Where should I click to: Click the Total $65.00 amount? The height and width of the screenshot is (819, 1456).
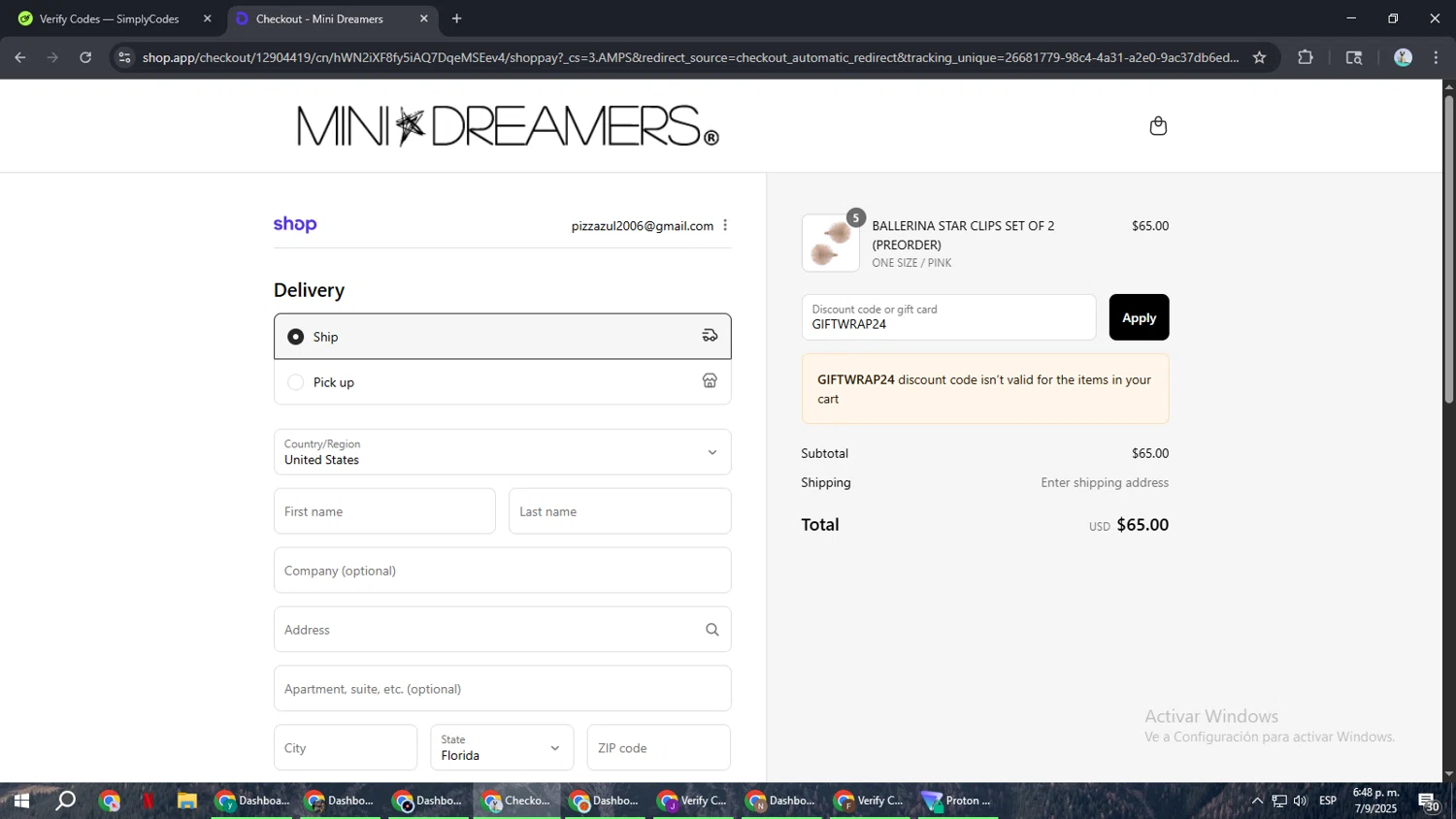click(1142, 524)
